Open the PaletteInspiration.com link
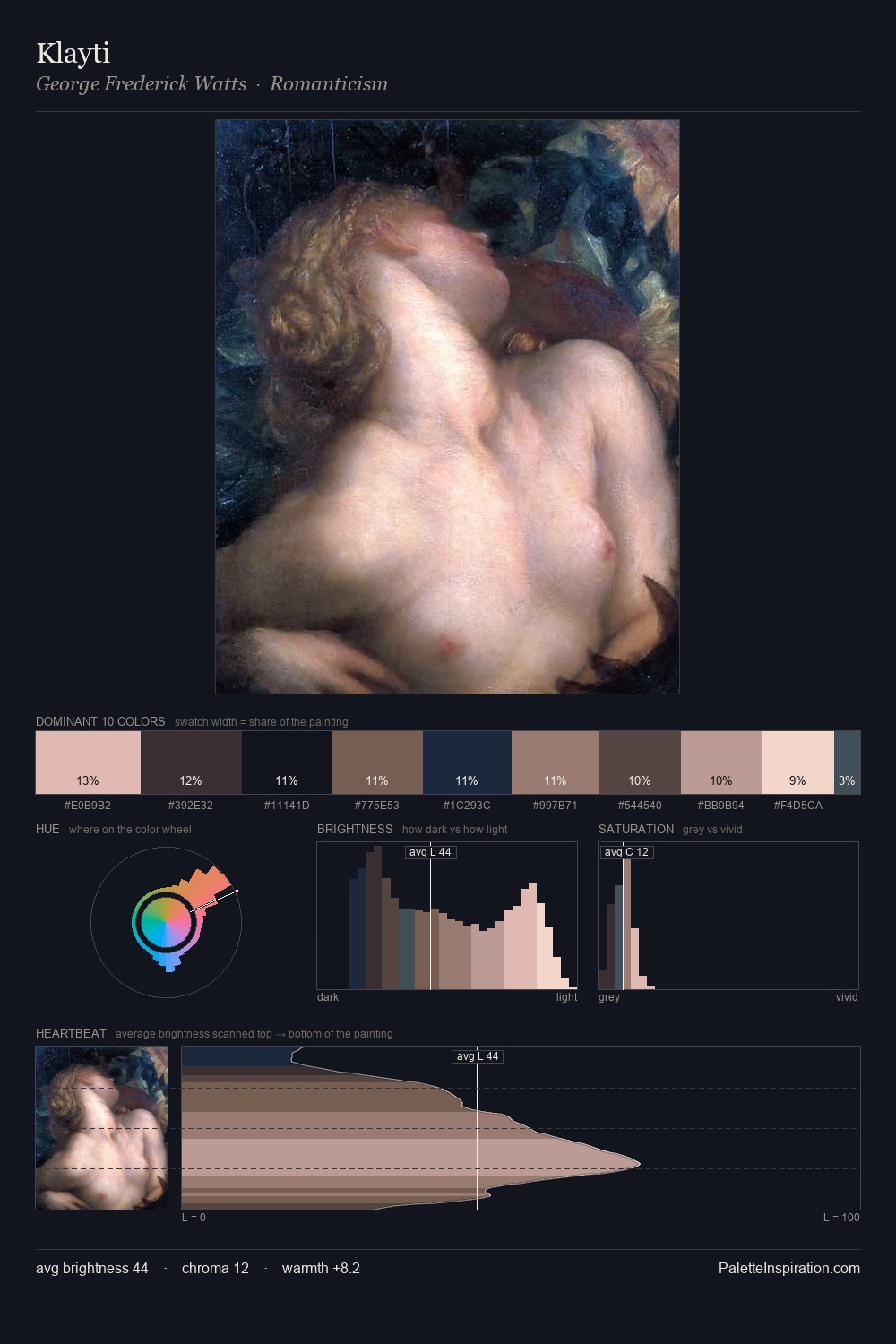This screenshot has width=896, height=1344. click(x=789, y=1269)
